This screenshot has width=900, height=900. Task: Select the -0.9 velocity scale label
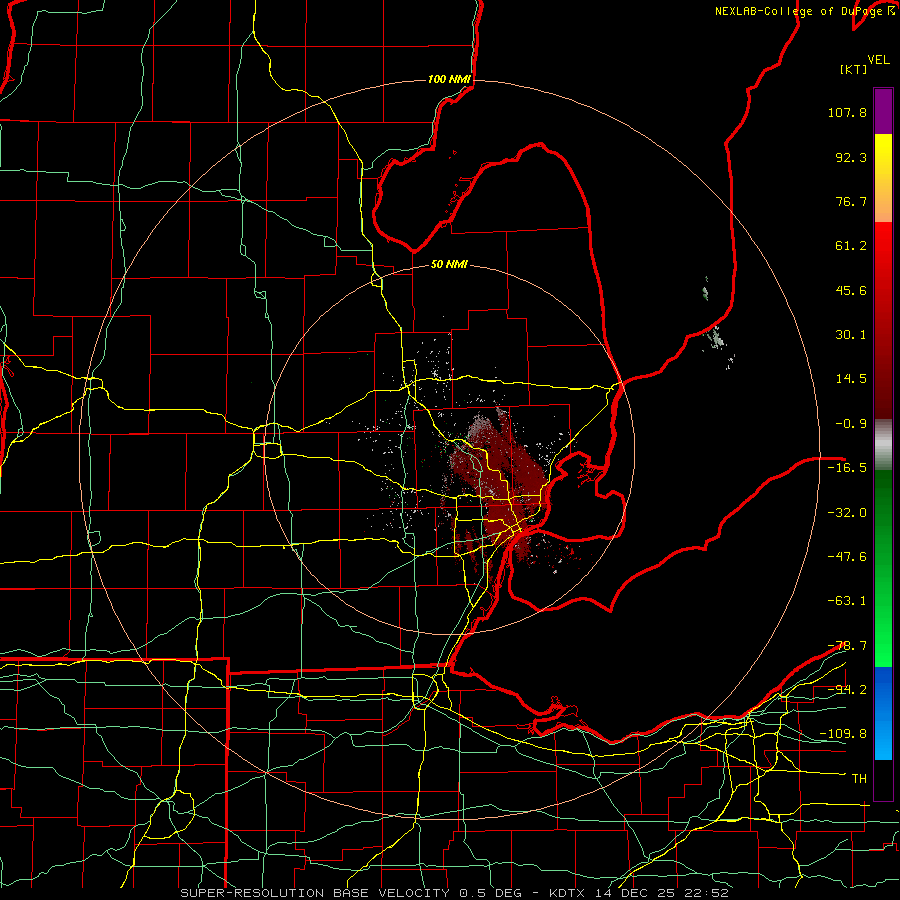pyautogui.click(x=851, y=424)
